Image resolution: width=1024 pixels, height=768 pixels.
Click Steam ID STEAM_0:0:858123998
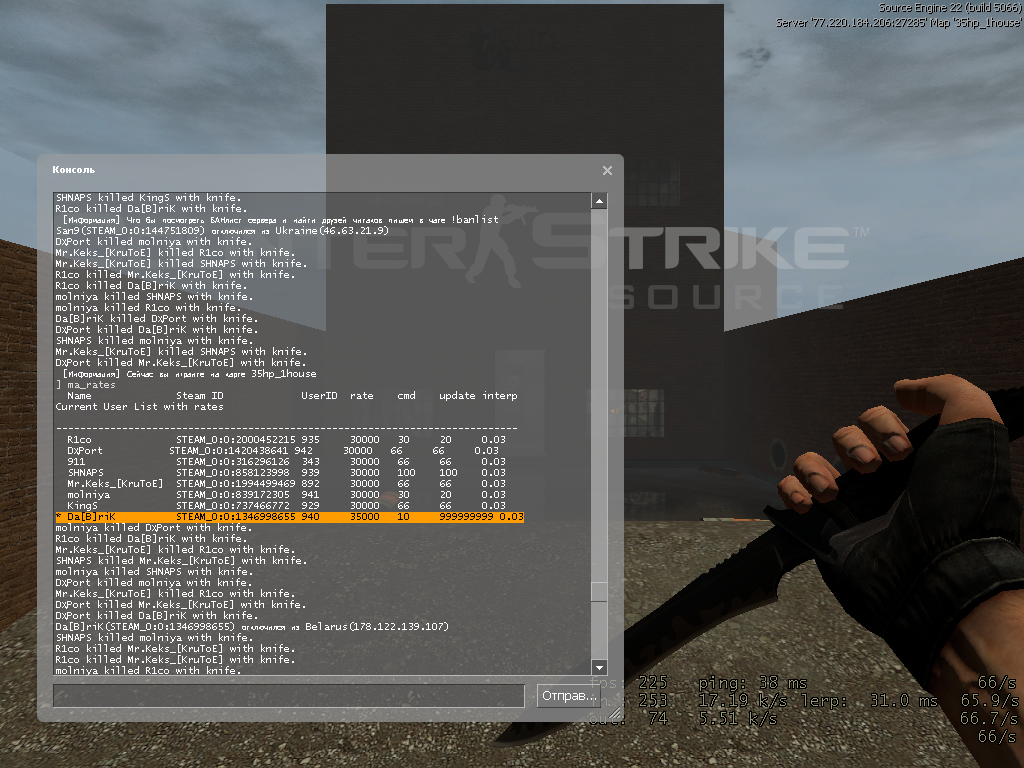click(x=232, y=473)
